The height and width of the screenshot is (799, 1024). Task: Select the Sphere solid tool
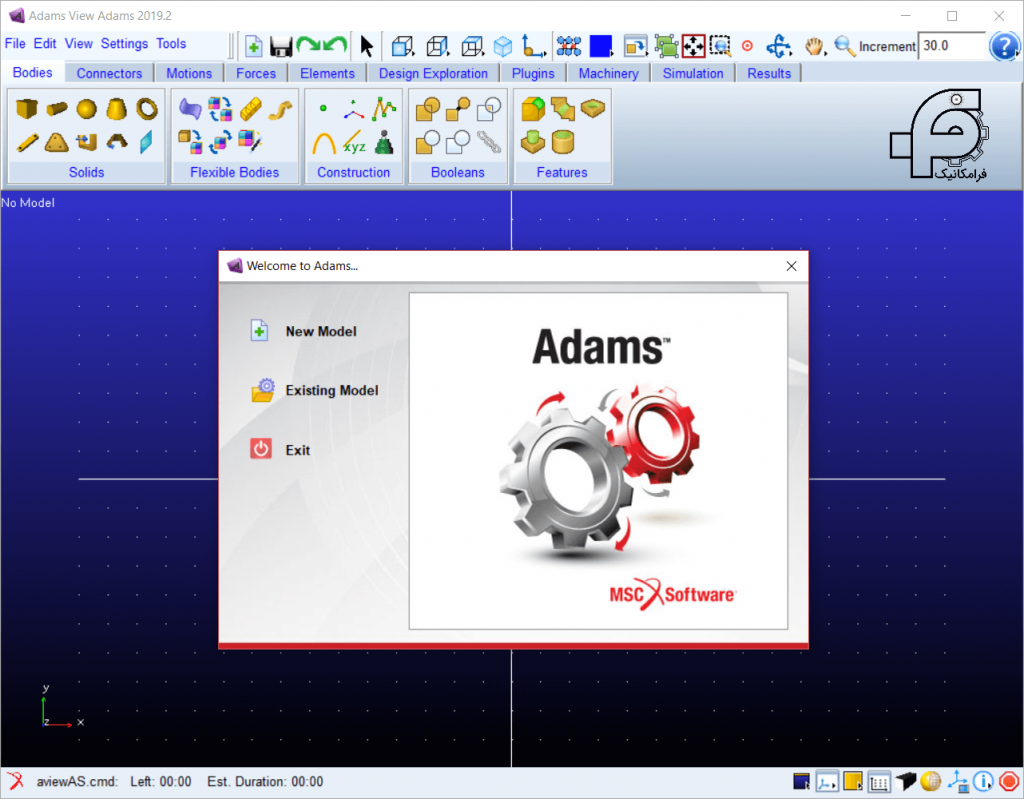tap(86, 109)
